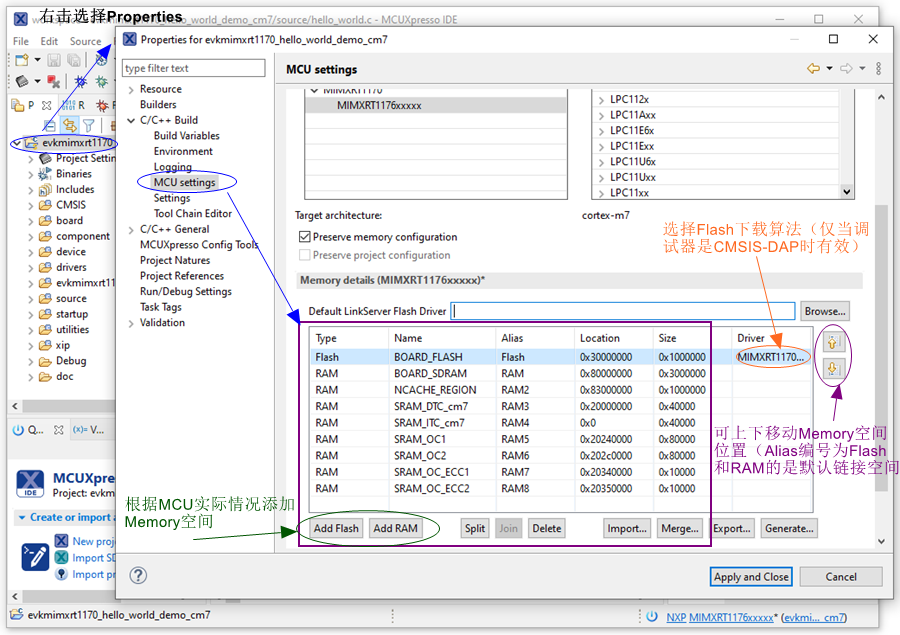The height and width of the screenshot is (635, 900).
Task: Select Run/Debug Settings in properties tree
Action: [185, 292]
